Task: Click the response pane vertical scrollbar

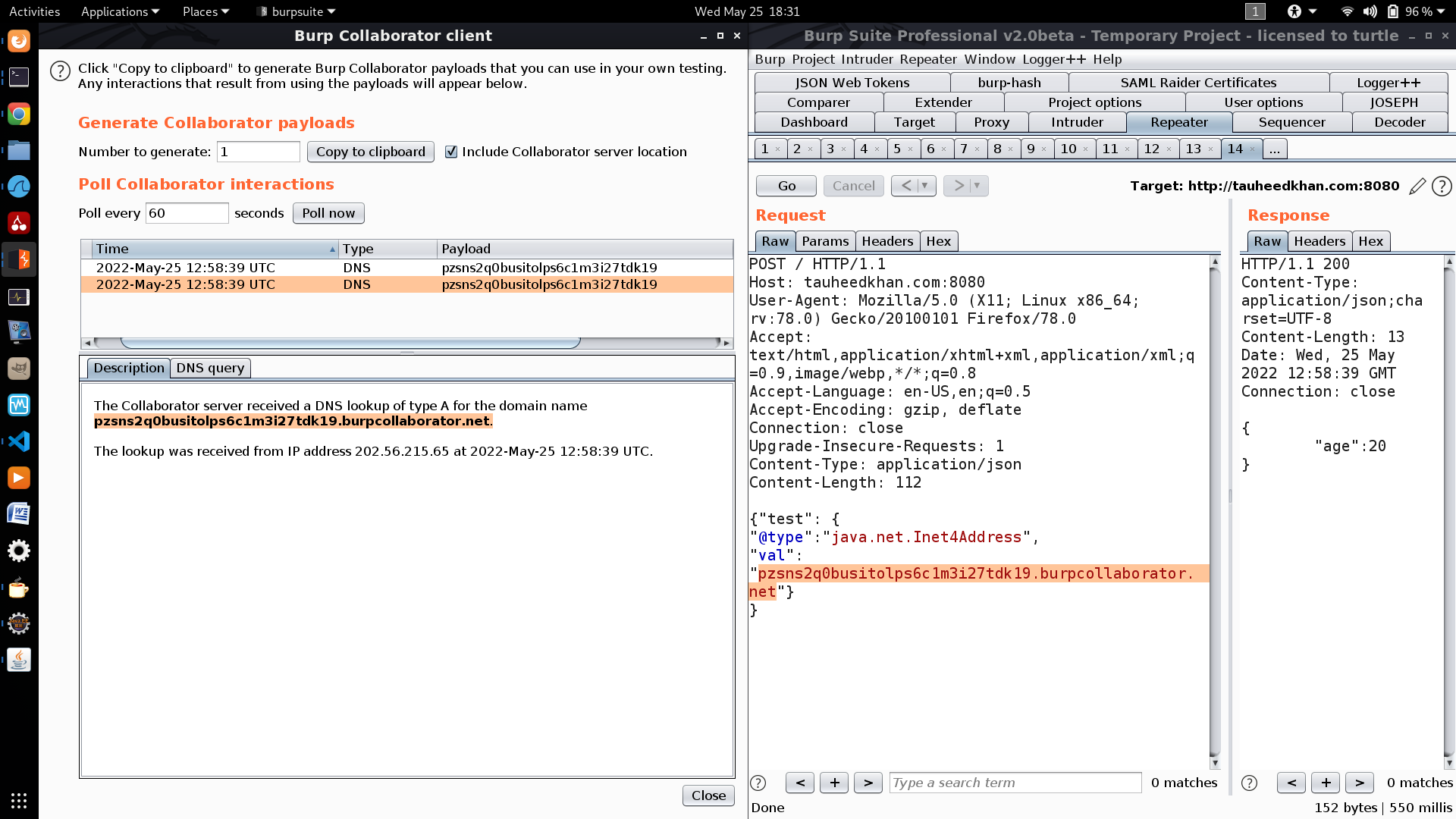Action: (x=1449, y=513)
